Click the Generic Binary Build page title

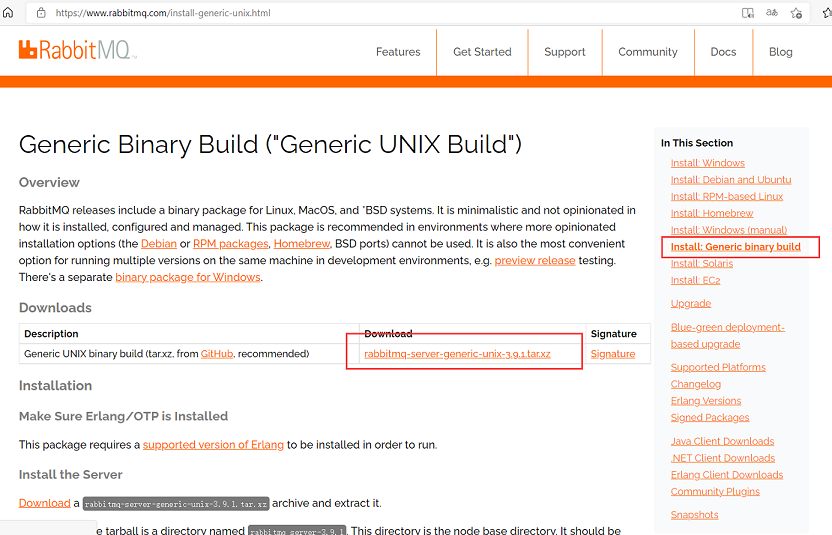270,144
